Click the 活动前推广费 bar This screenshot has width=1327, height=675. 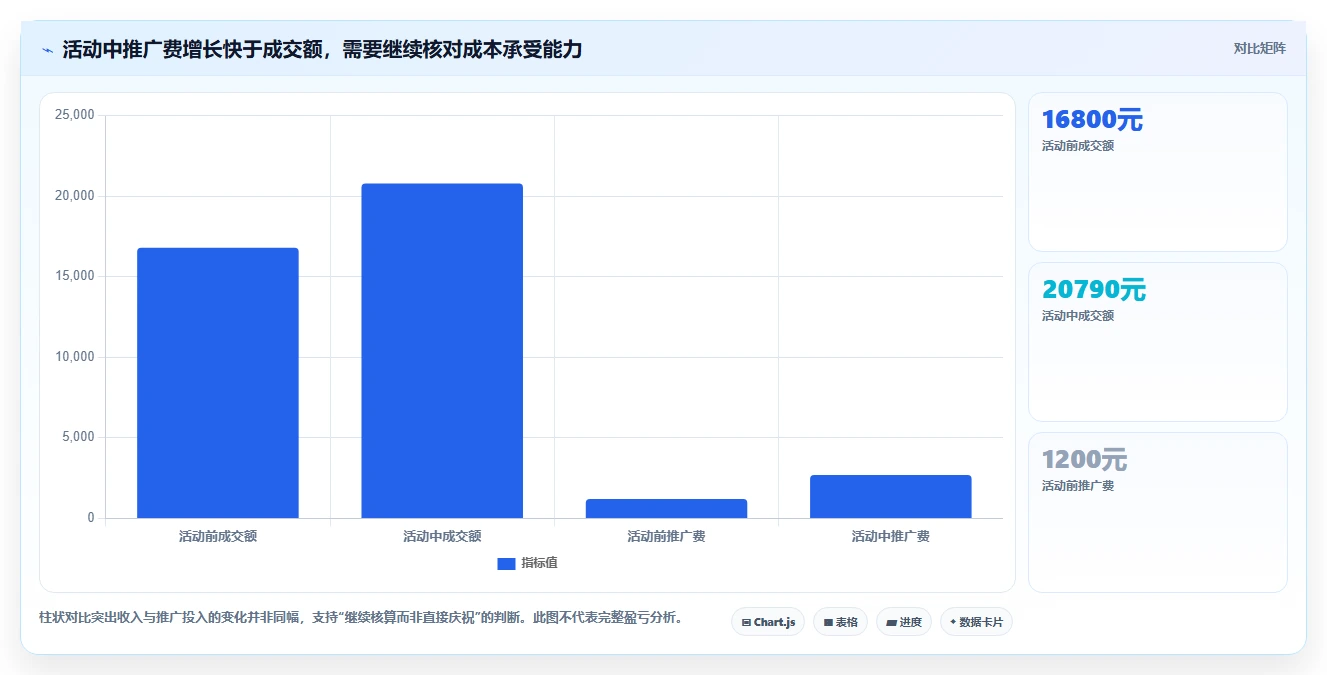pos(666,508)
